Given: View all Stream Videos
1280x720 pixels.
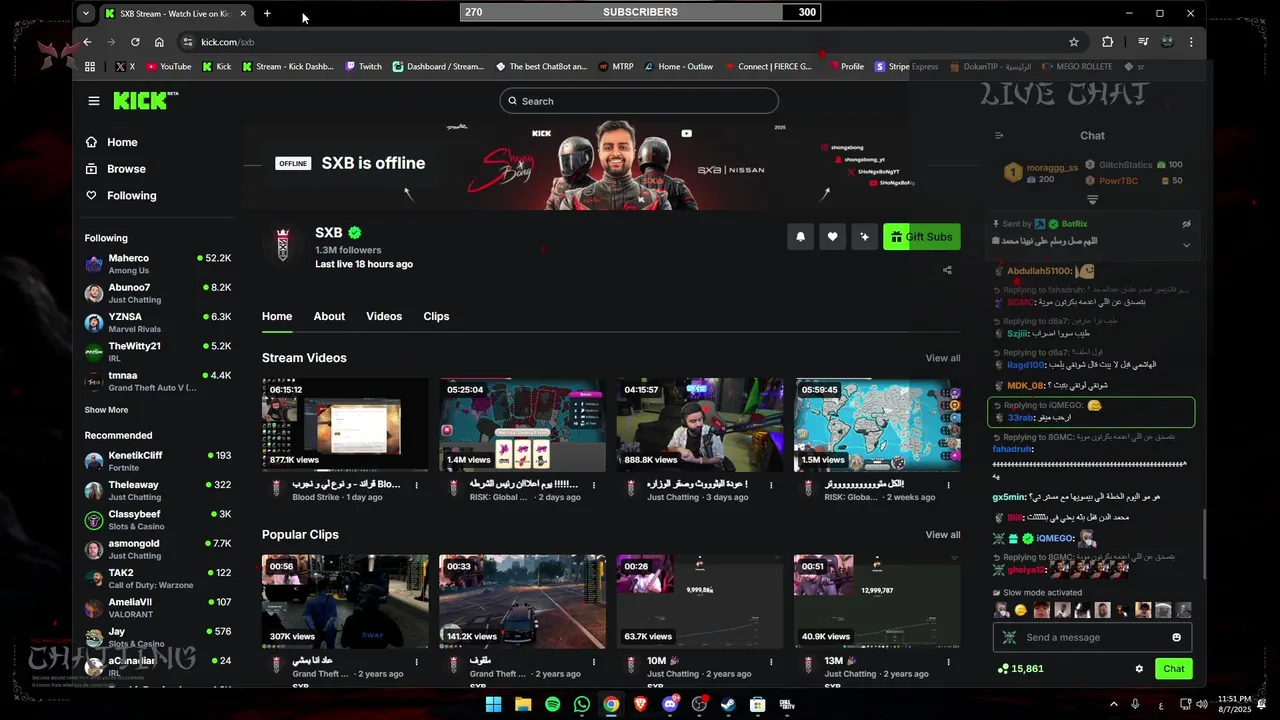Looking at the screenshot, I should [x=943, y=358].
